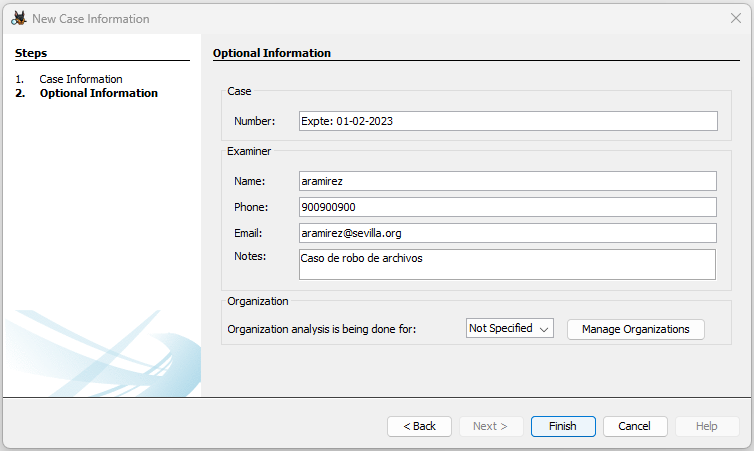Click the Phone field showing 900900900
This screenshot has width=754, height=451.
508,207
